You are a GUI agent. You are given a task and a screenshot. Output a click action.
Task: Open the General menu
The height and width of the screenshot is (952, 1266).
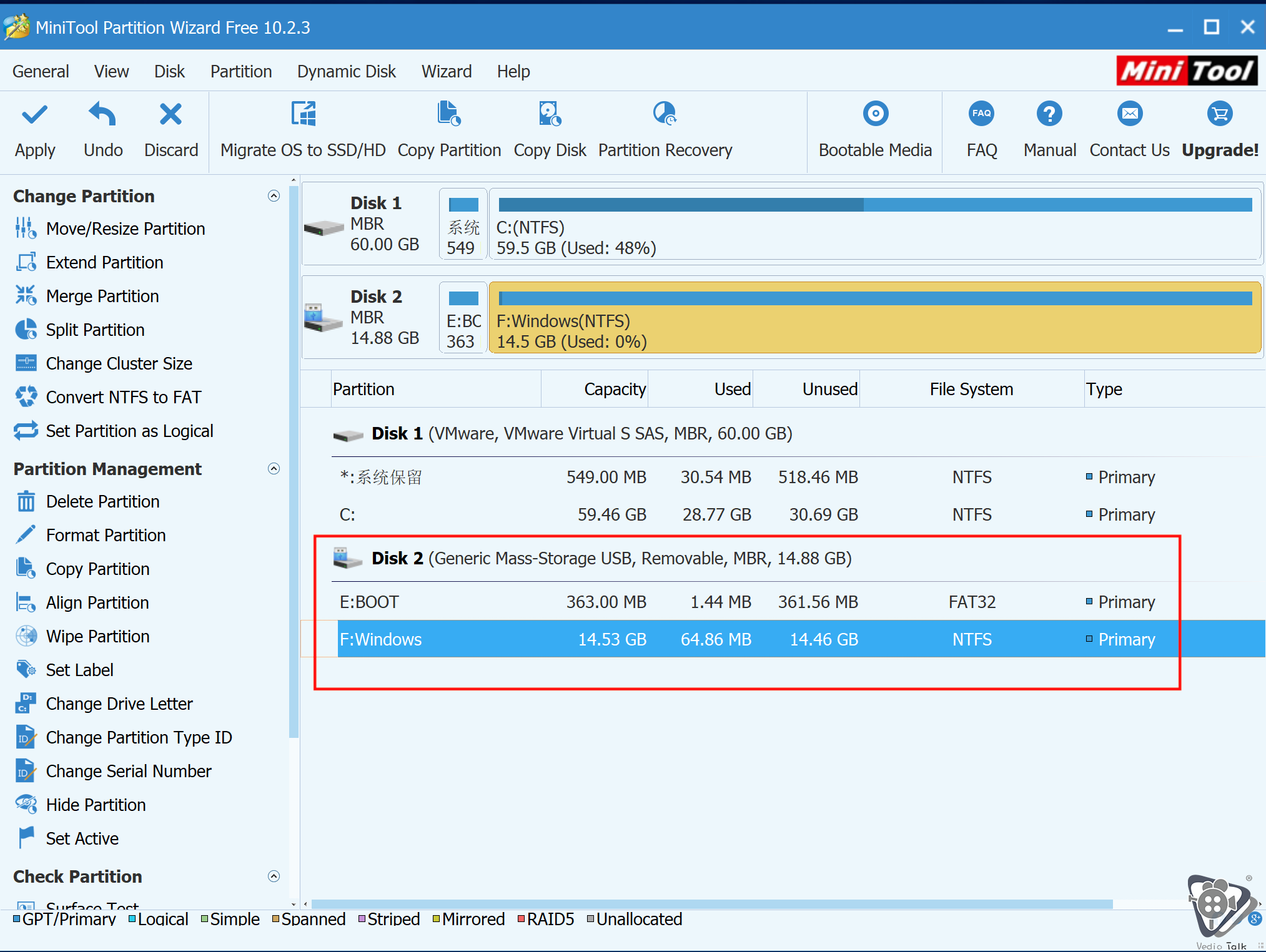click(x=41, y=71)
